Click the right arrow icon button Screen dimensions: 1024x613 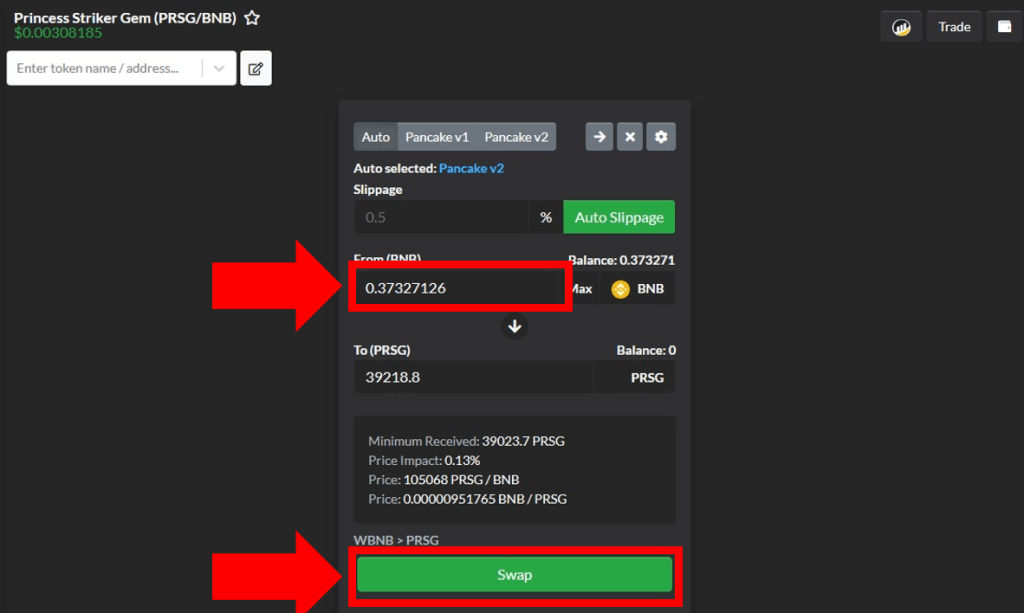(599, 137)
